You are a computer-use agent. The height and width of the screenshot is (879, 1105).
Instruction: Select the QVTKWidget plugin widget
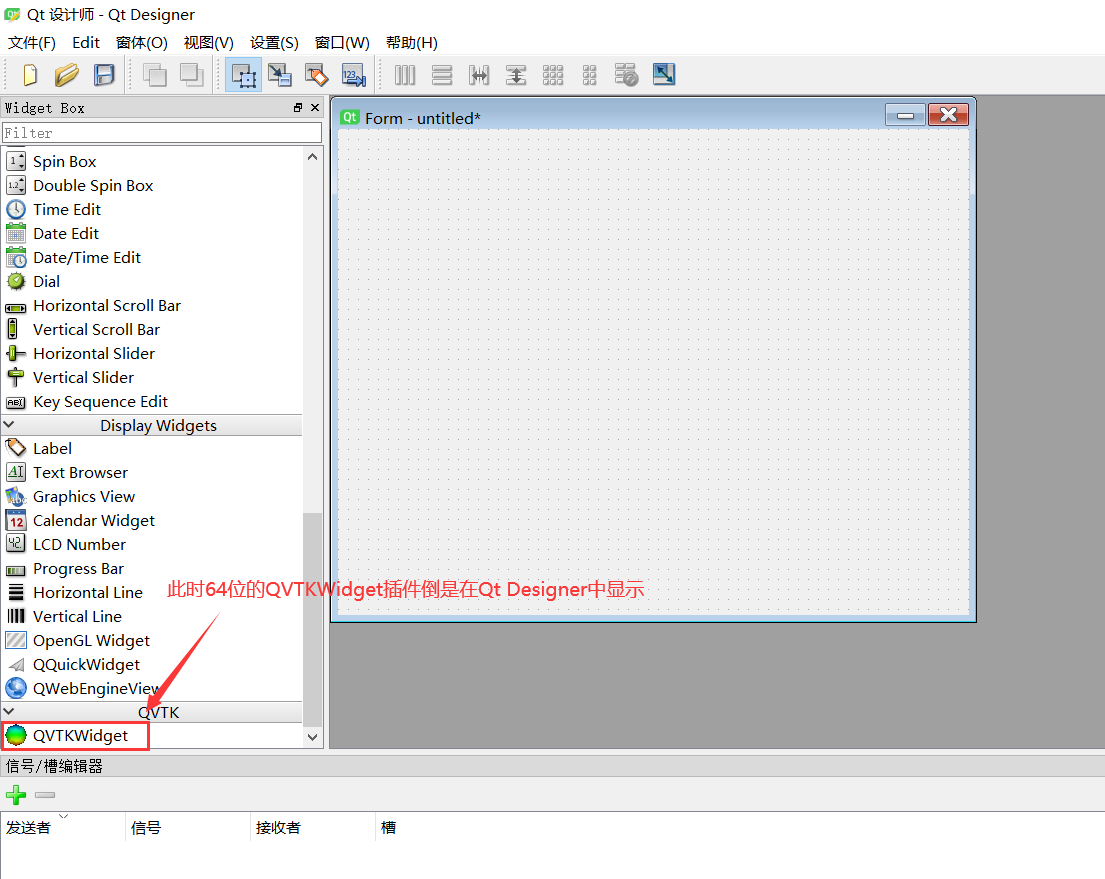pyautogui.click(x=75, y=736)
